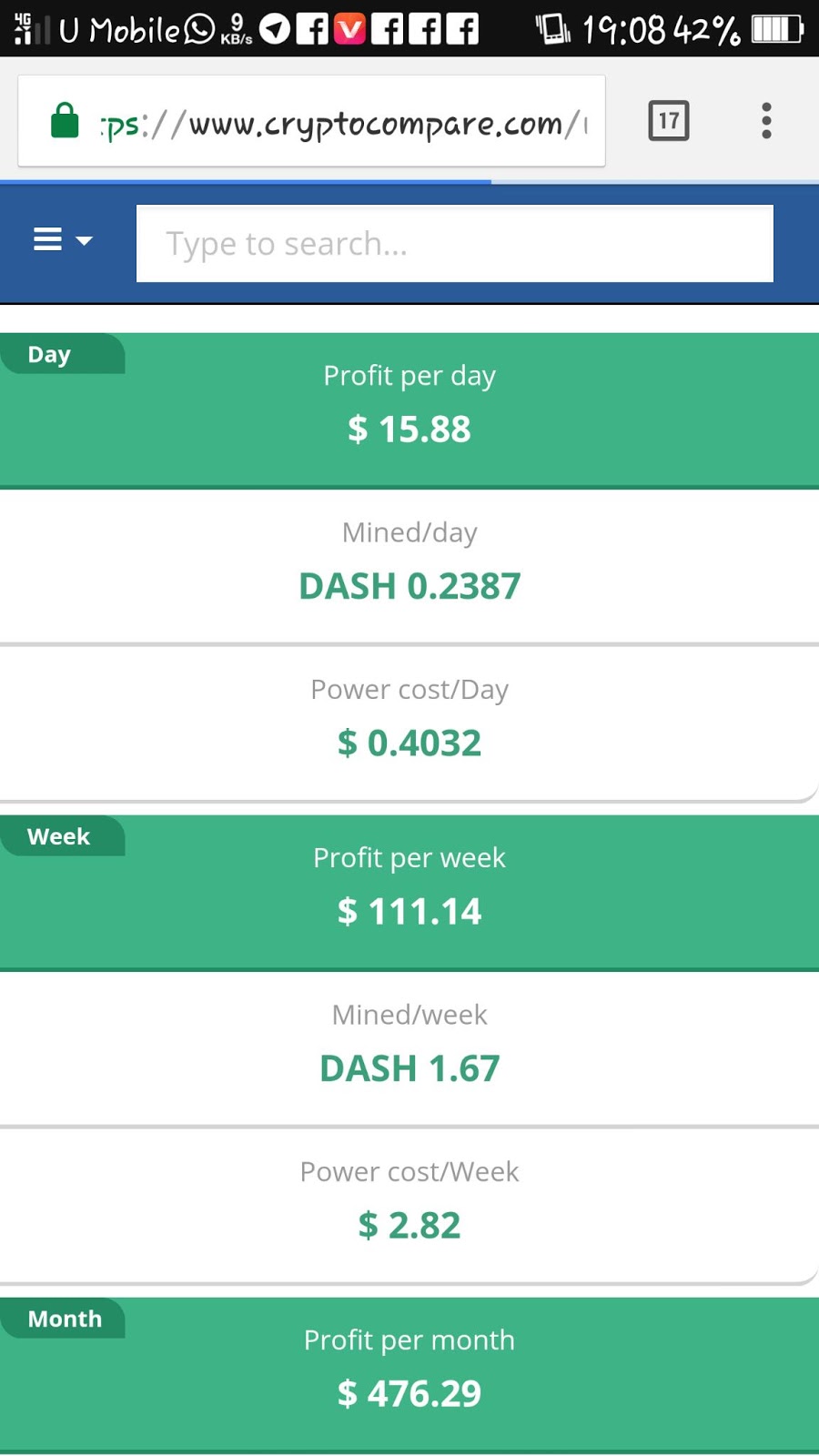Tap the $ 2.82 weekly power cost value
The width and height of the screenshot is (819, 1456).
point(409,1226)
